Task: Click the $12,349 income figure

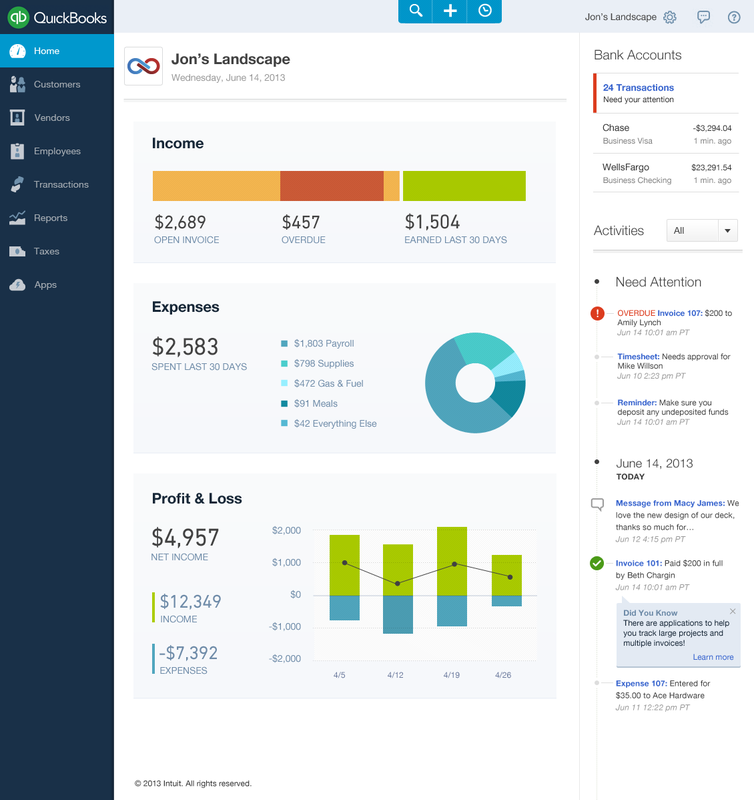Action: point(190,602)
